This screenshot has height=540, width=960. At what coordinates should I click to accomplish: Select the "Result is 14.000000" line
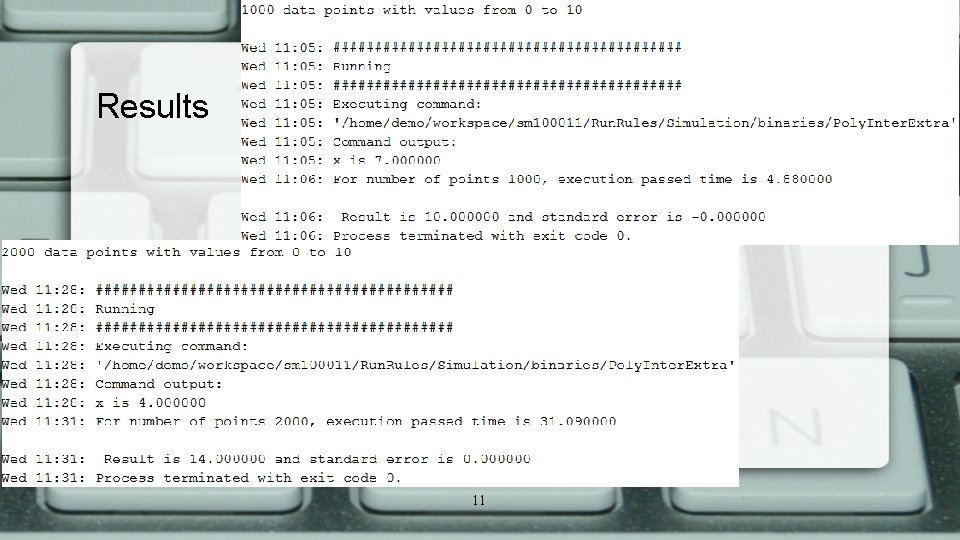click(266, 459)
